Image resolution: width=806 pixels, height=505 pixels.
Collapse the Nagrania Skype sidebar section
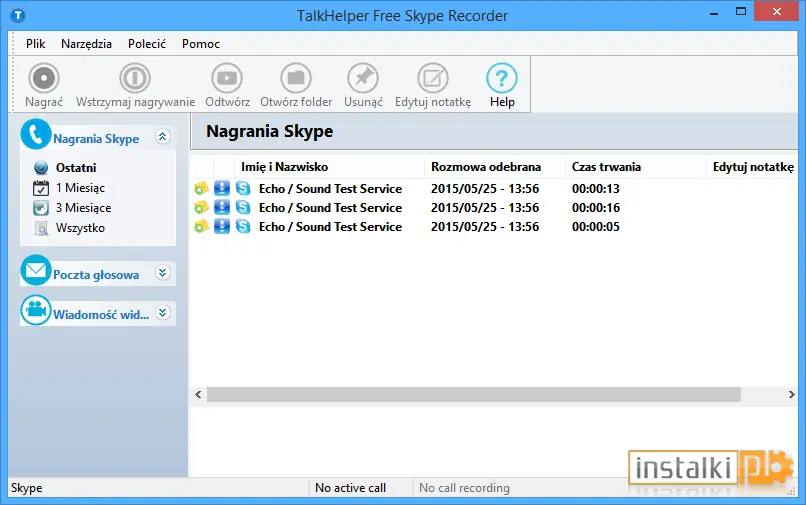click(163, 137)
